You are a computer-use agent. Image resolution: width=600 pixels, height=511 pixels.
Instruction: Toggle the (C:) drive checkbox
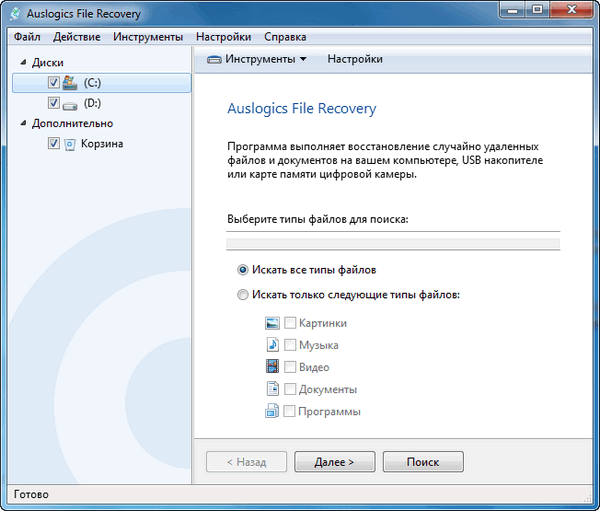click(x=54, y=82)
